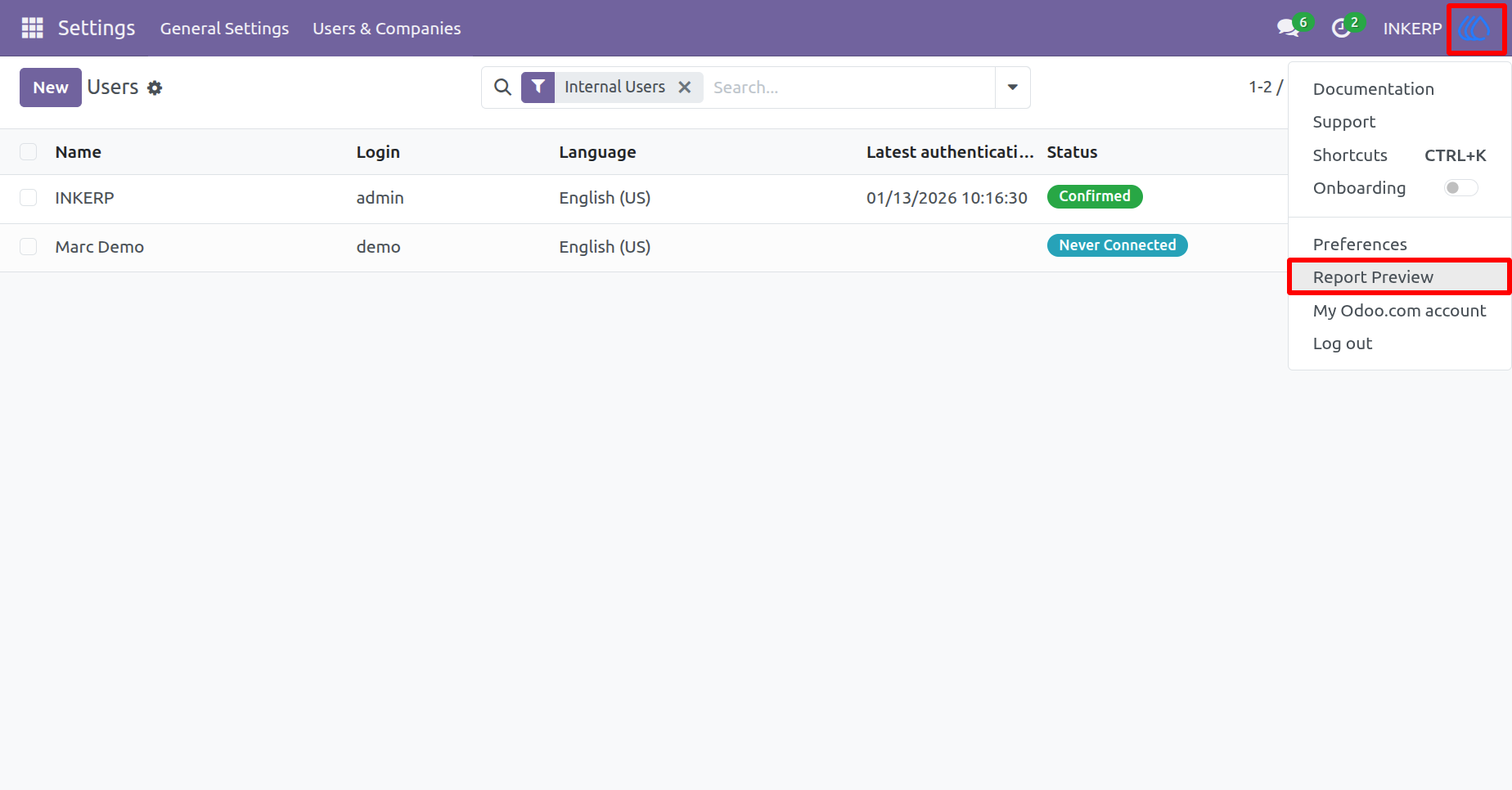
Task: Click the admin login cell
Action: 380,198
